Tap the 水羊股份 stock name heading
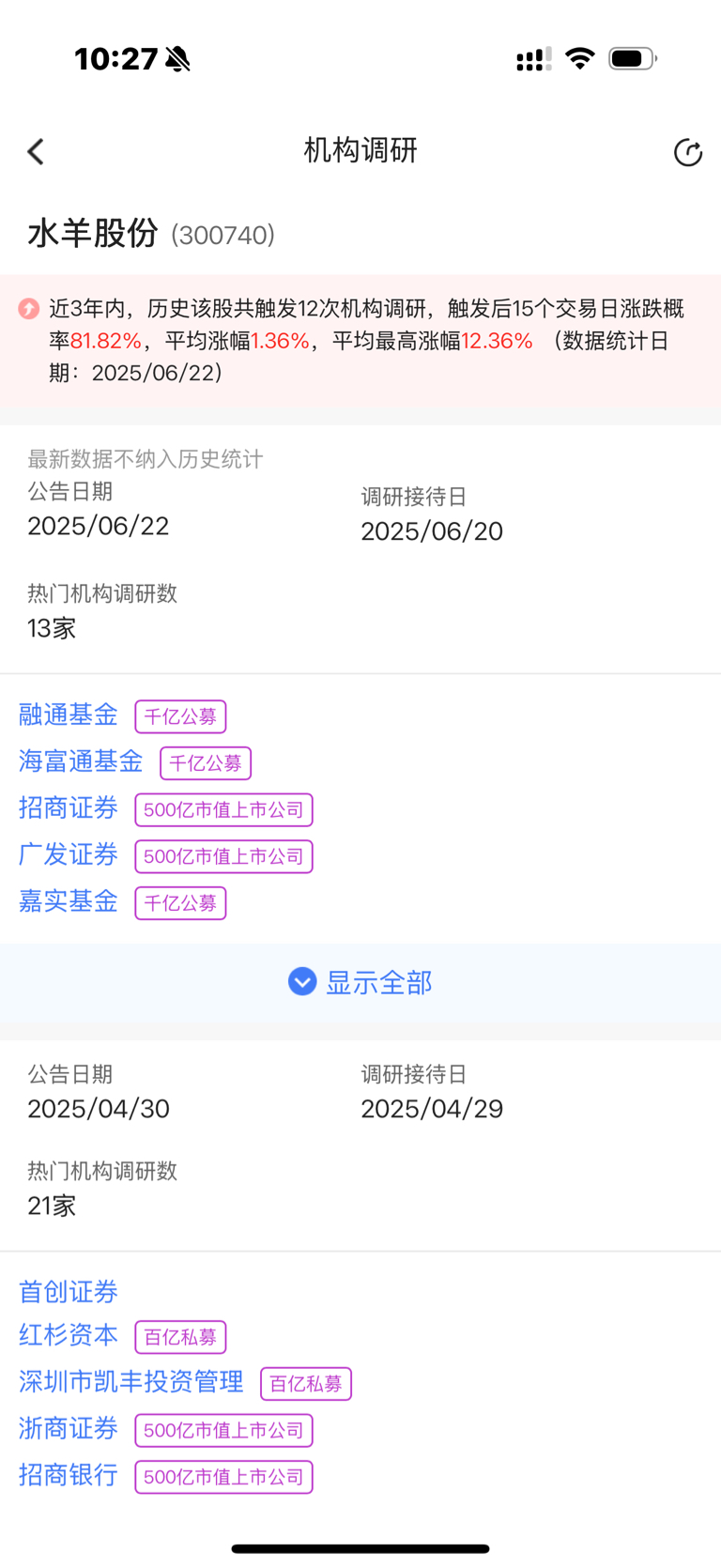This screenshot has height=1568, width=721. coord(93,233)
